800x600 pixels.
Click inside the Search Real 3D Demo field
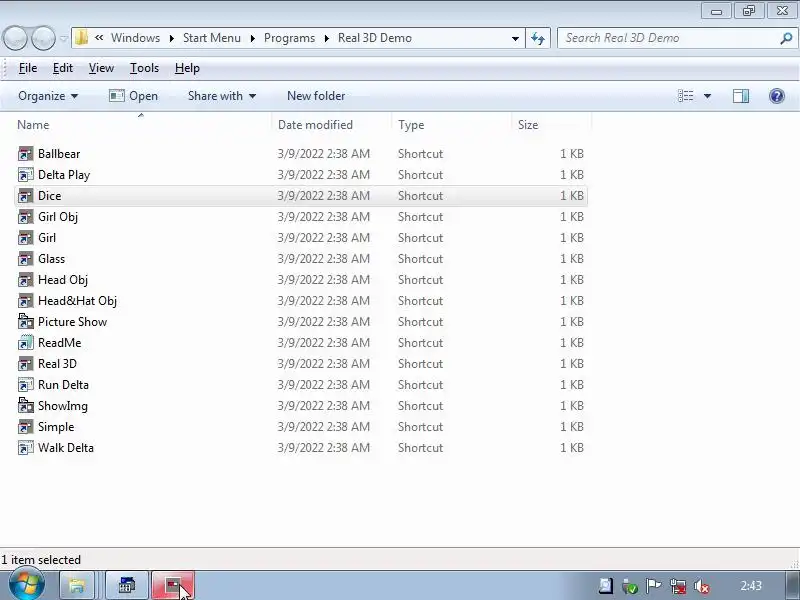[x=668, y=38]
